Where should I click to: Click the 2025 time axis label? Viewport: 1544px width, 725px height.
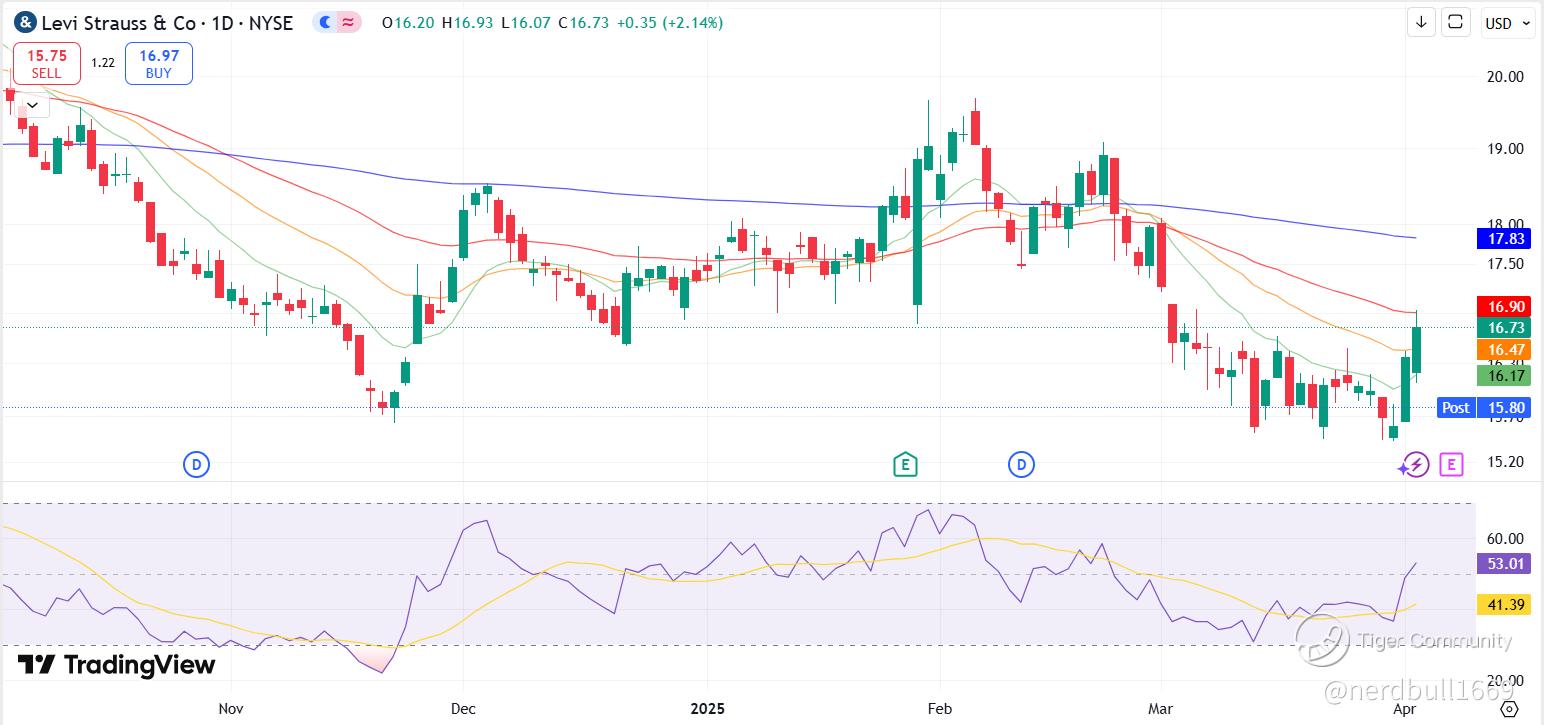coord(708,709)
